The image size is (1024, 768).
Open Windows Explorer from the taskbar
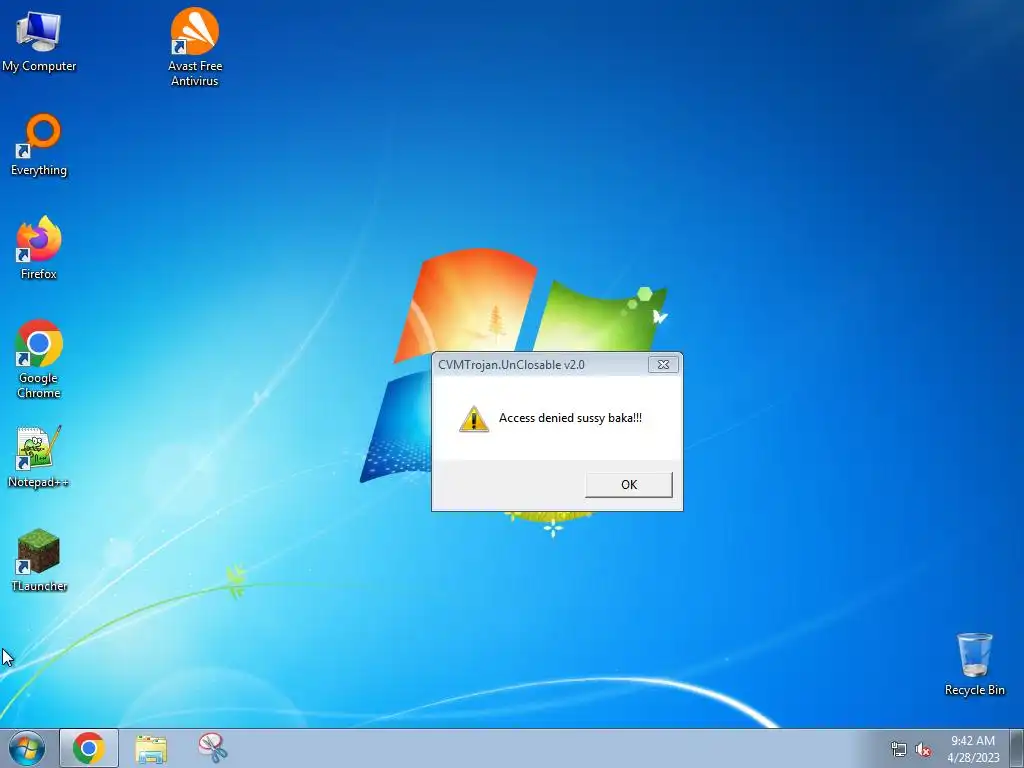tap(151, 748)
